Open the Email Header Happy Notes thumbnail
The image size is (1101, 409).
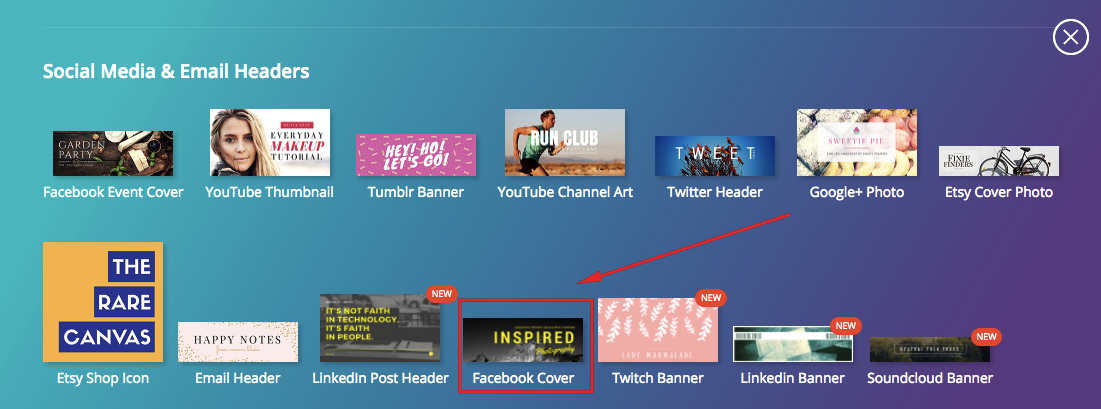[x=238, y=341]
